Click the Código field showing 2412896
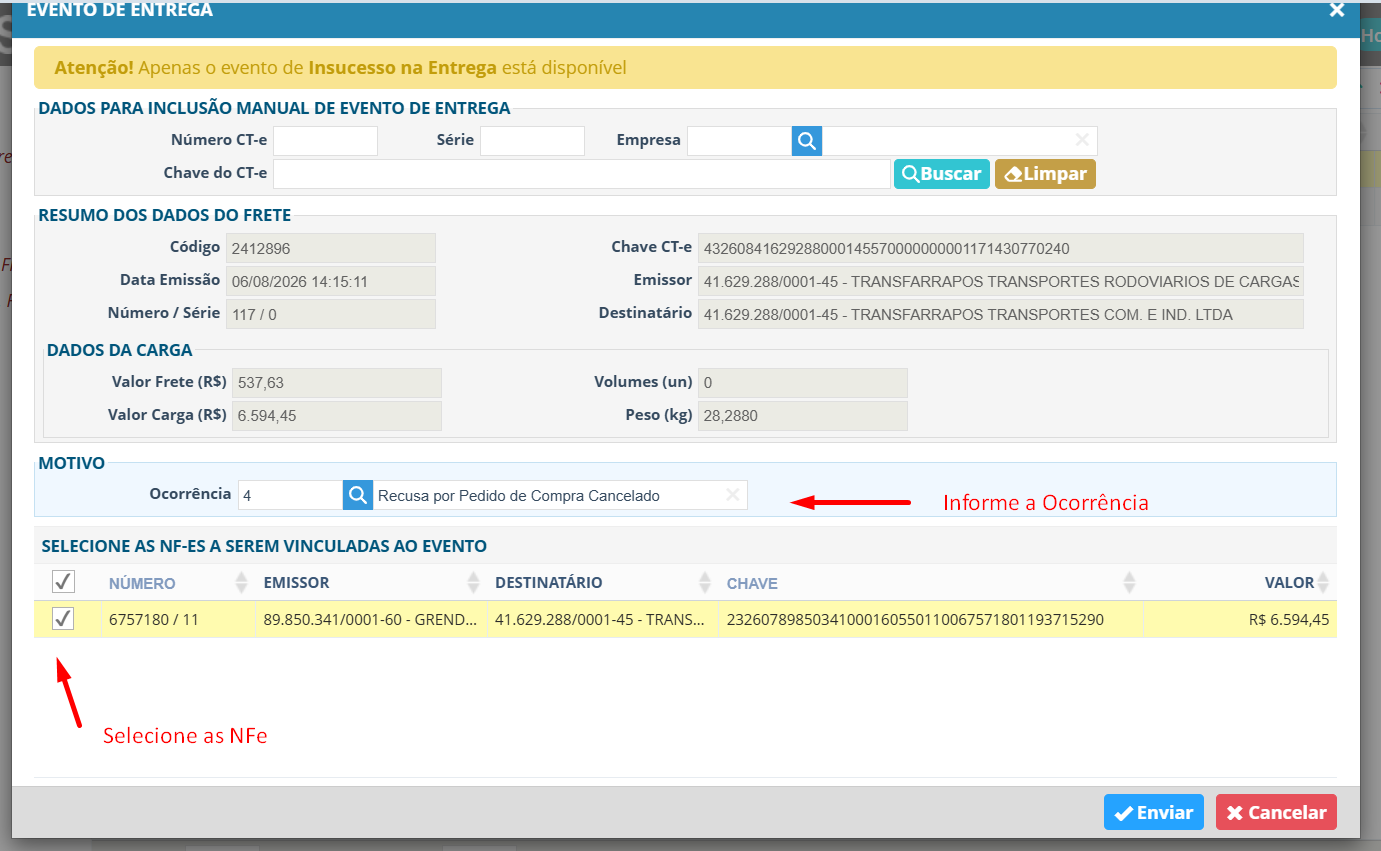 point(331,248)
